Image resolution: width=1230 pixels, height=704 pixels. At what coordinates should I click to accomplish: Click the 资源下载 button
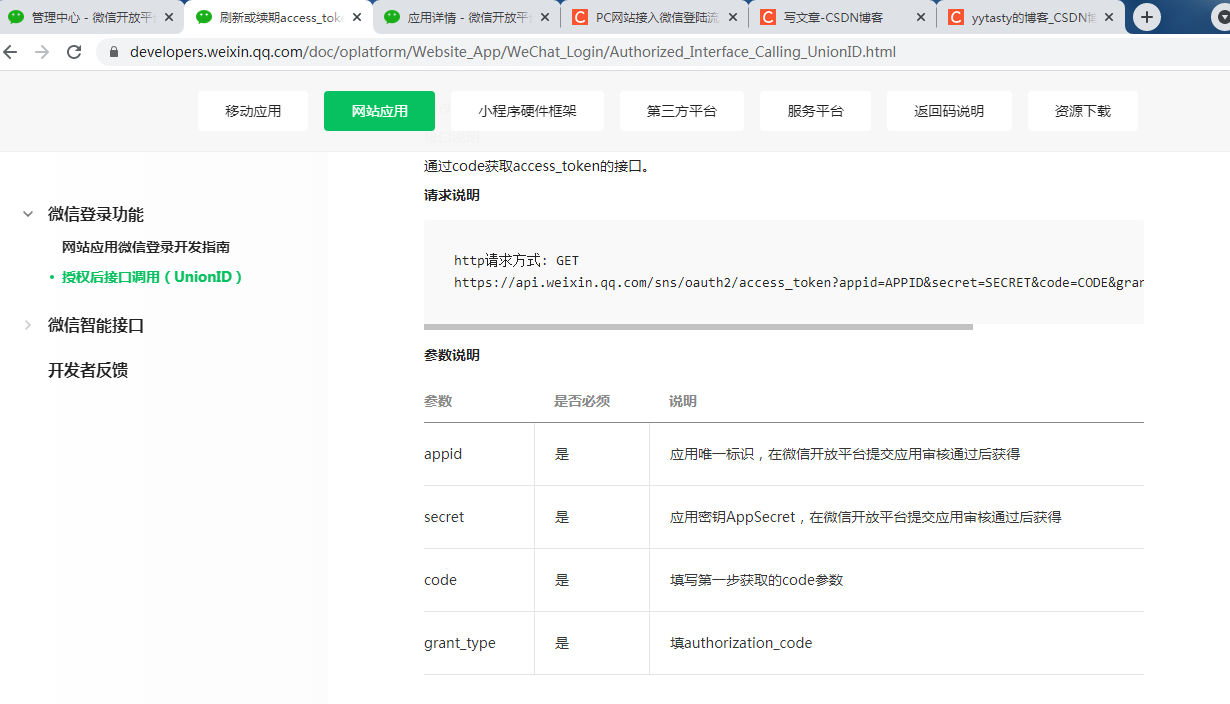click(1082, 111)
